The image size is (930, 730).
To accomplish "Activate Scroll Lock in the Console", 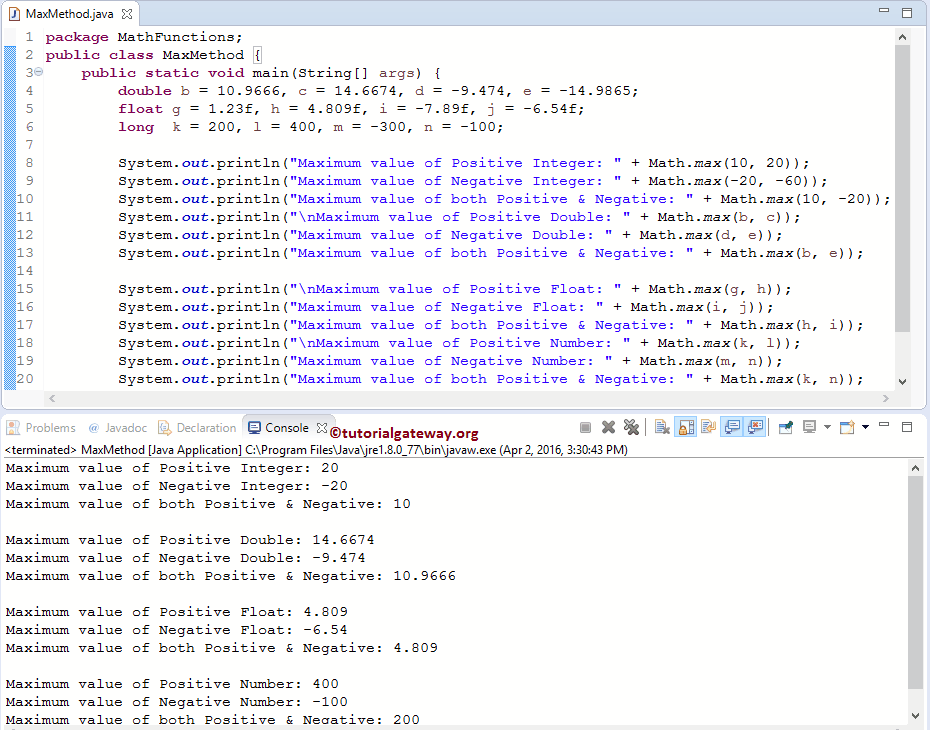I will (684, 427).
